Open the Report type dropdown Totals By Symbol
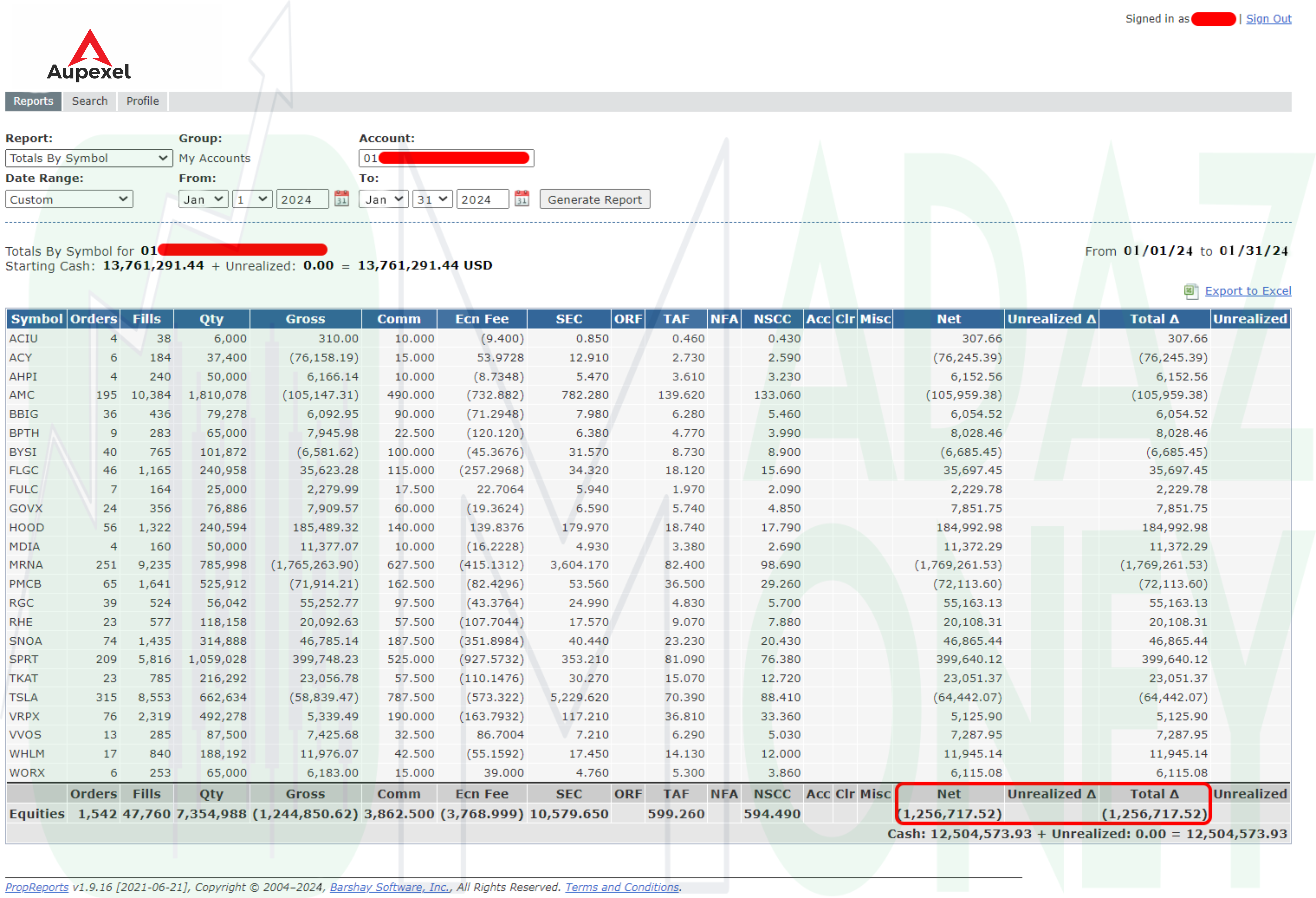1316x898 pixels. (x=89, y=158)
